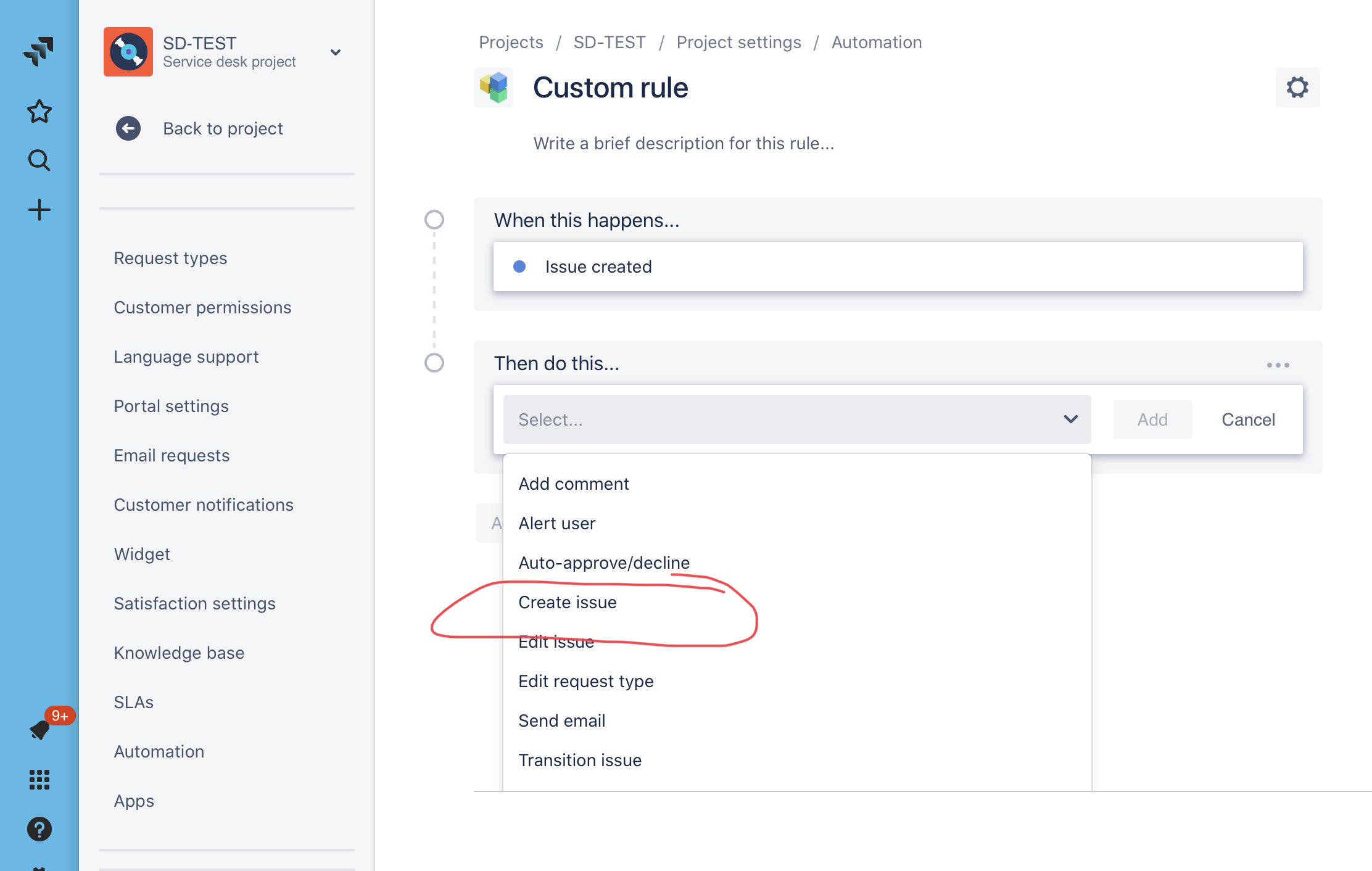The width and height of the screenshot is (1372, 871).
Task: Click the Cancel button
Action: [x=1248, y=419]
